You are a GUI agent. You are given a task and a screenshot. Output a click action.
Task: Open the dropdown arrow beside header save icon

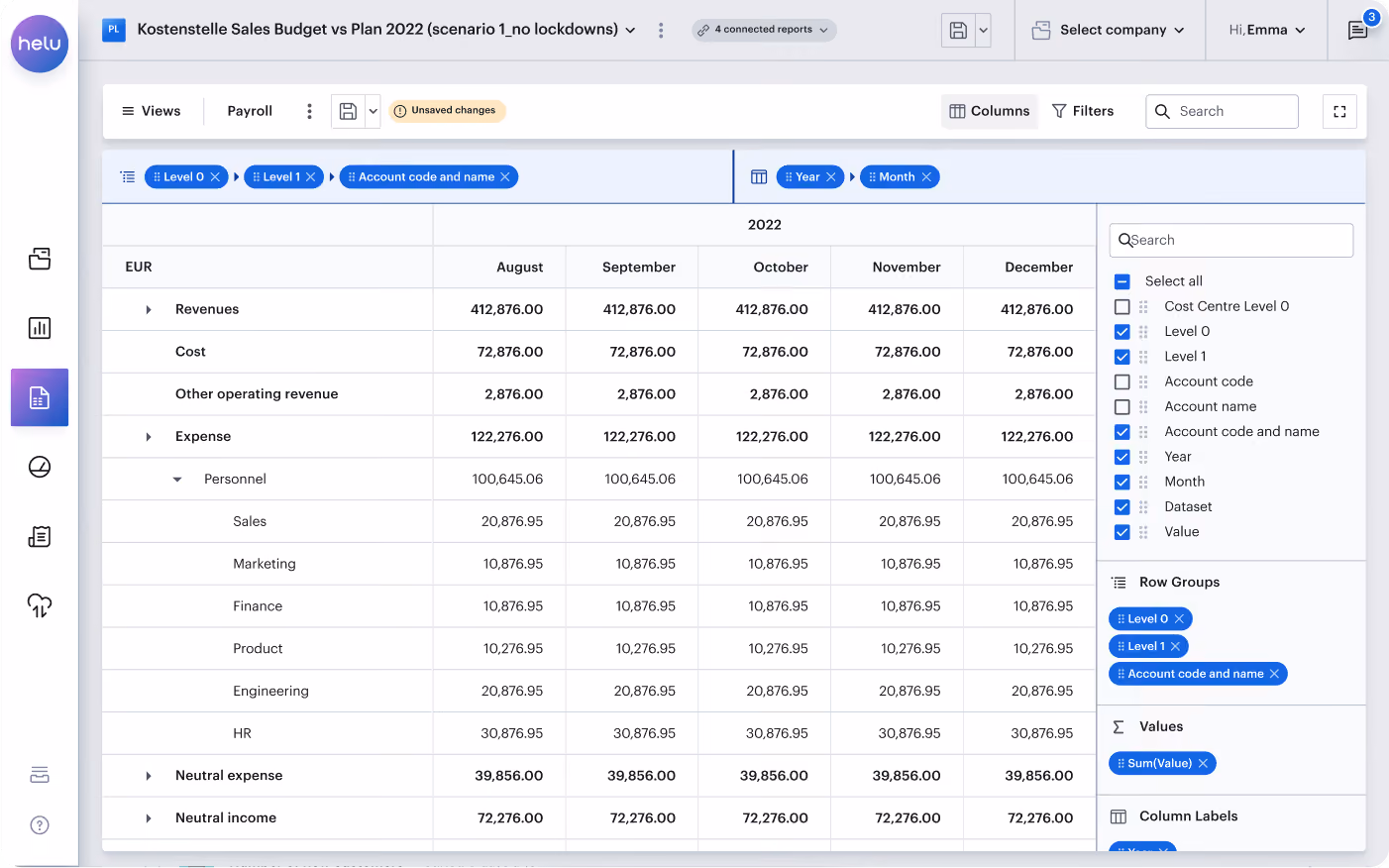point(984,30)
